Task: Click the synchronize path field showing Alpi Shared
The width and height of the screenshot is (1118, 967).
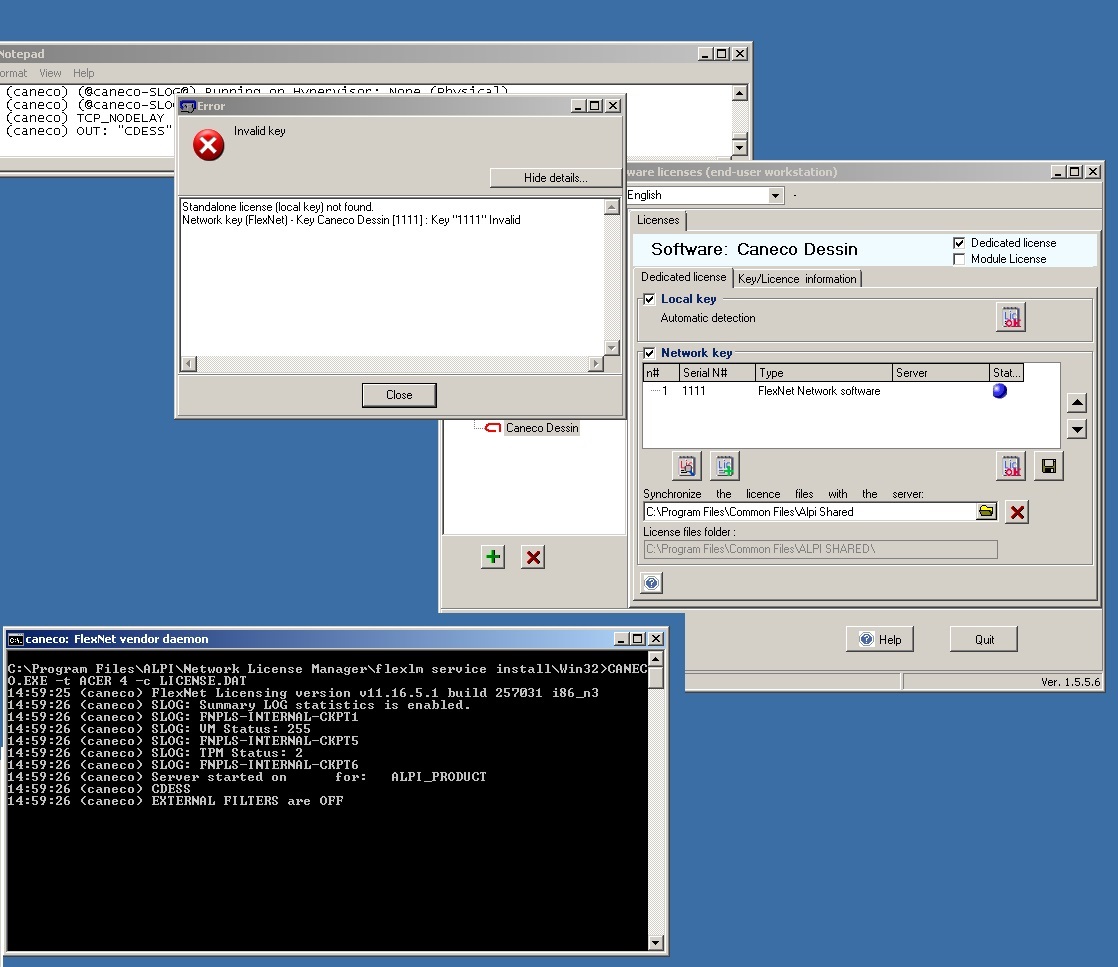Action: tap(810, 512)
